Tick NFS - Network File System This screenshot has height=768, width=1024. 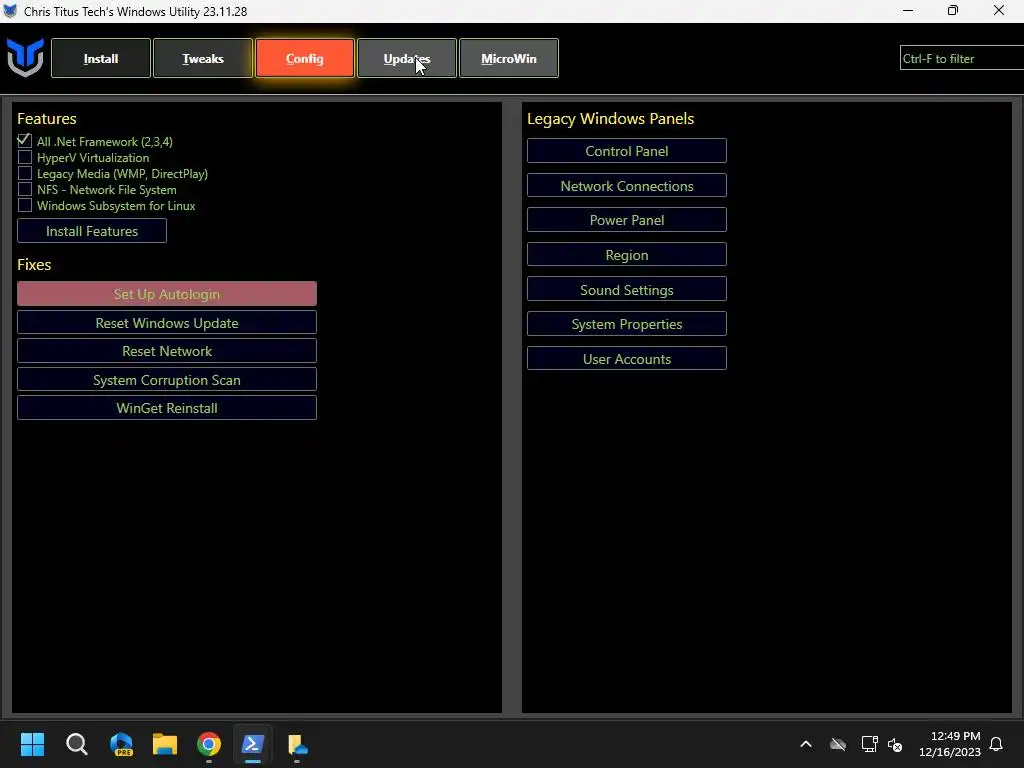(x=25, y=189)
